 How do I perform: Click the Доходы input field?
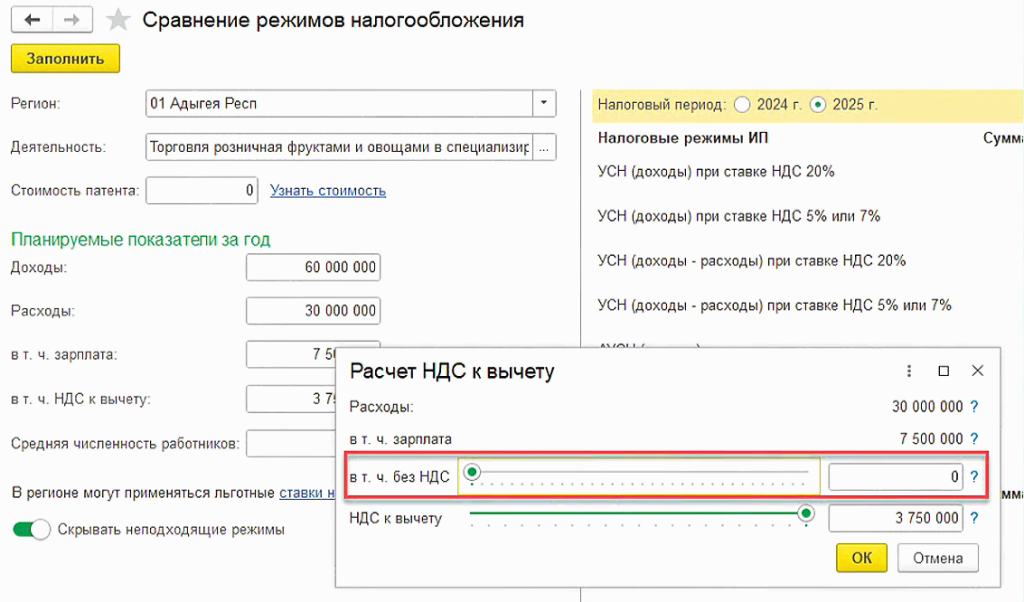coord(313,267)
